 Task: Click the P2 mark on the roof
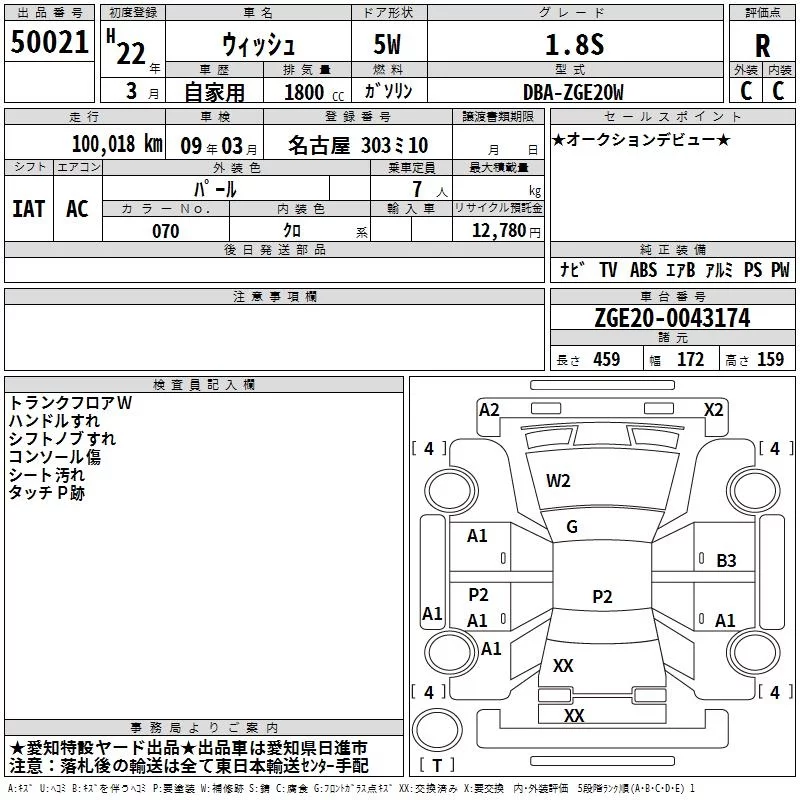point(602,596)
